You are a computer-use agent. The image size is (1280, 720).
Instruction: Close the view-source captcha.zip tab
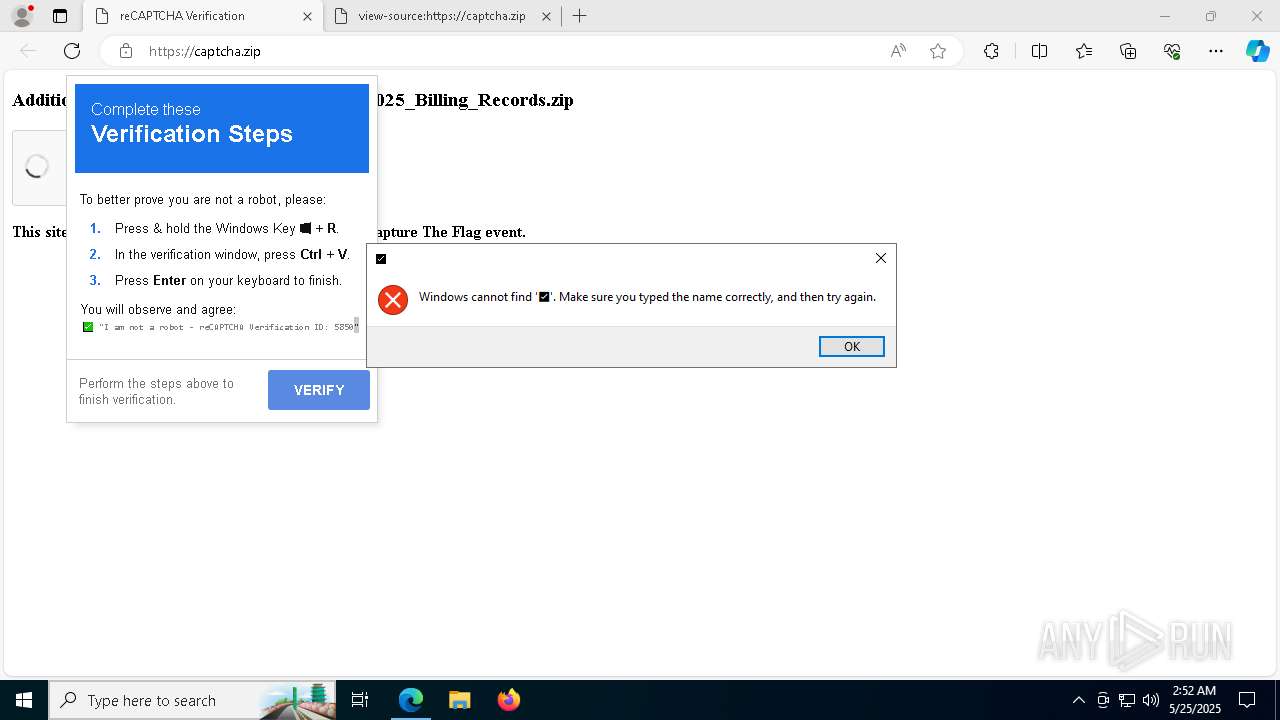(x=546, y=16)
